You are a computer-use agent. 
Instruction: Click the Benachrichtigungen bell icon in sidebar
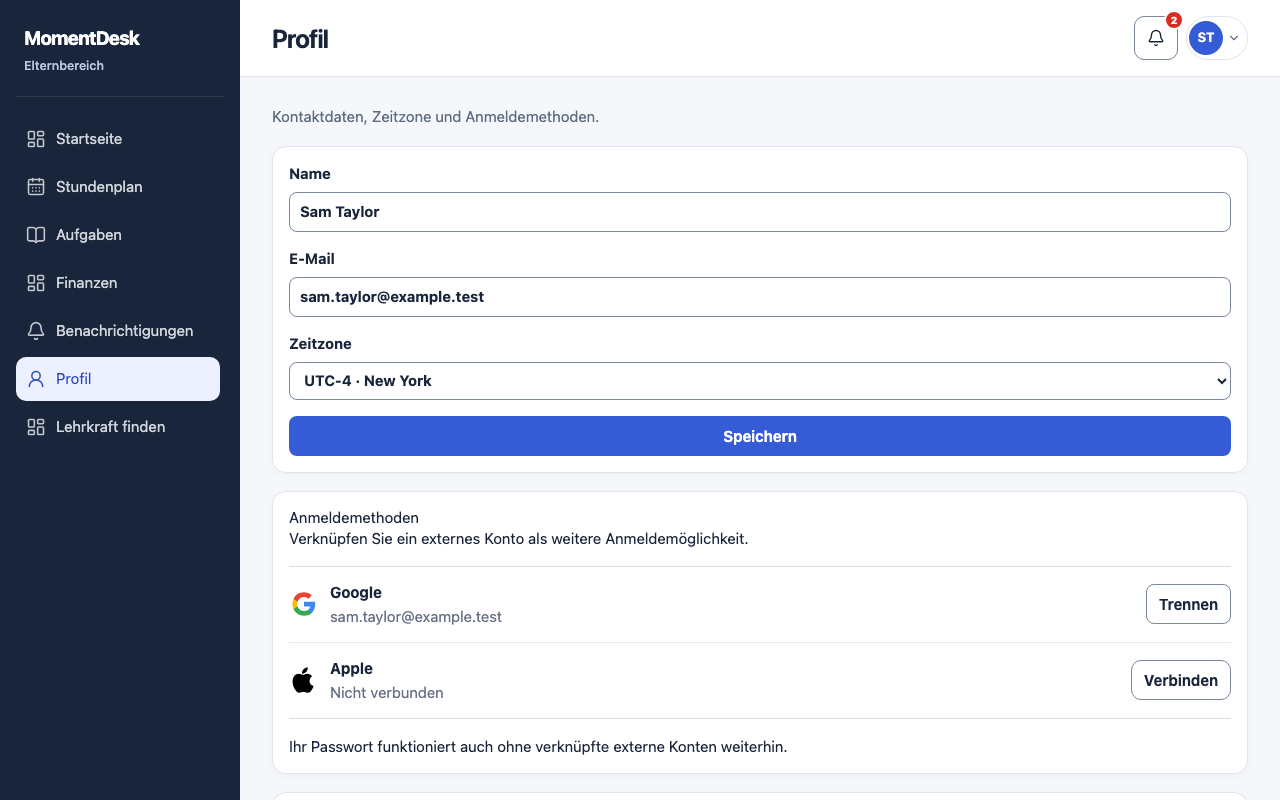[x=36, y=331]
